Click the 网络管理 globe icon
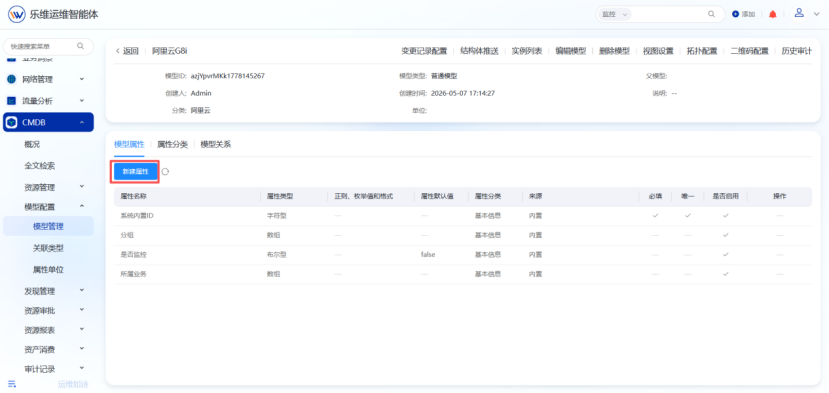829x393 pixels. 11,79
